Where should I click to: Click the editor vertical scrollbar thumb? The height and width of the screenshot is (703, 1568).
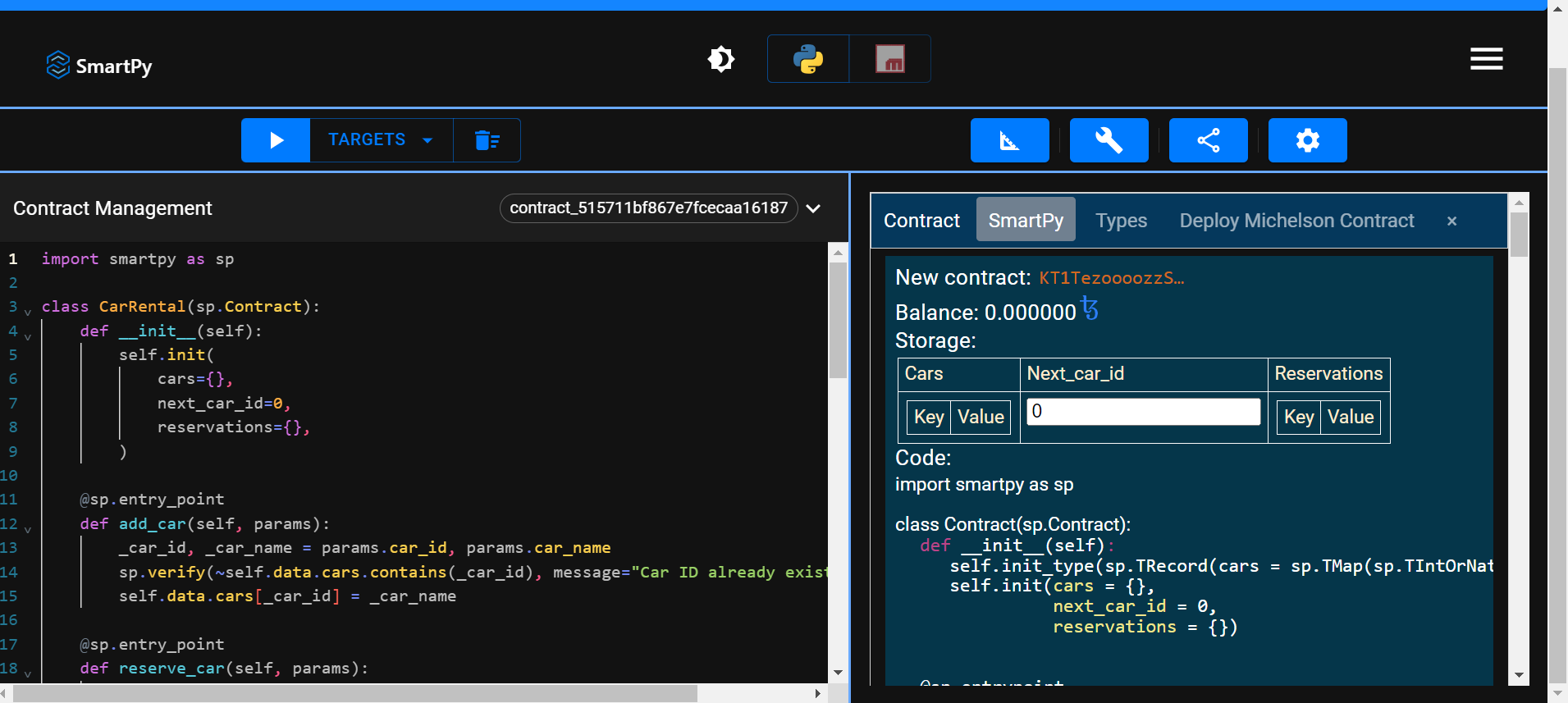pos(838,320)
